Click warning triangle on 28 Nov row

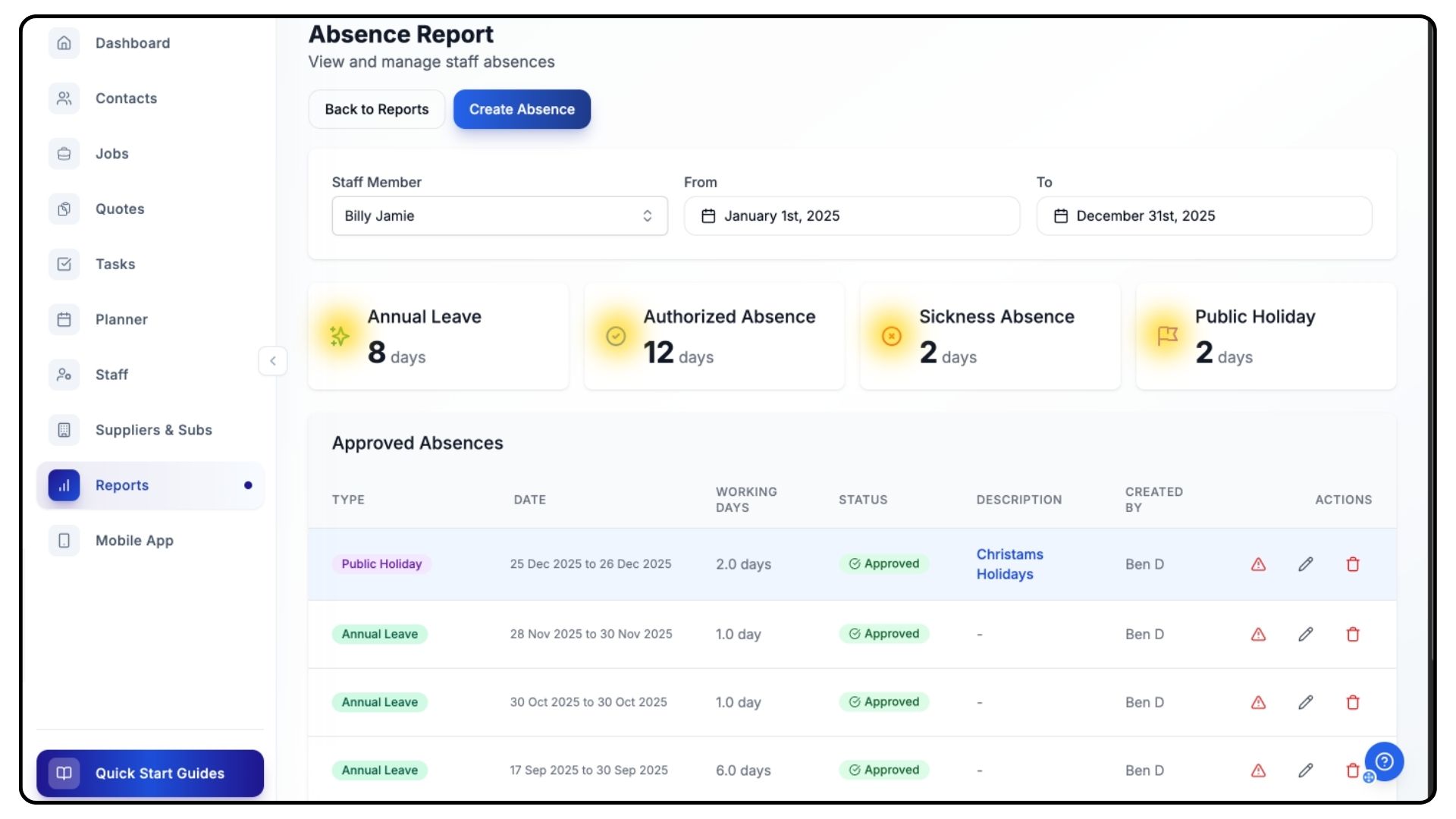[1258, 634]
